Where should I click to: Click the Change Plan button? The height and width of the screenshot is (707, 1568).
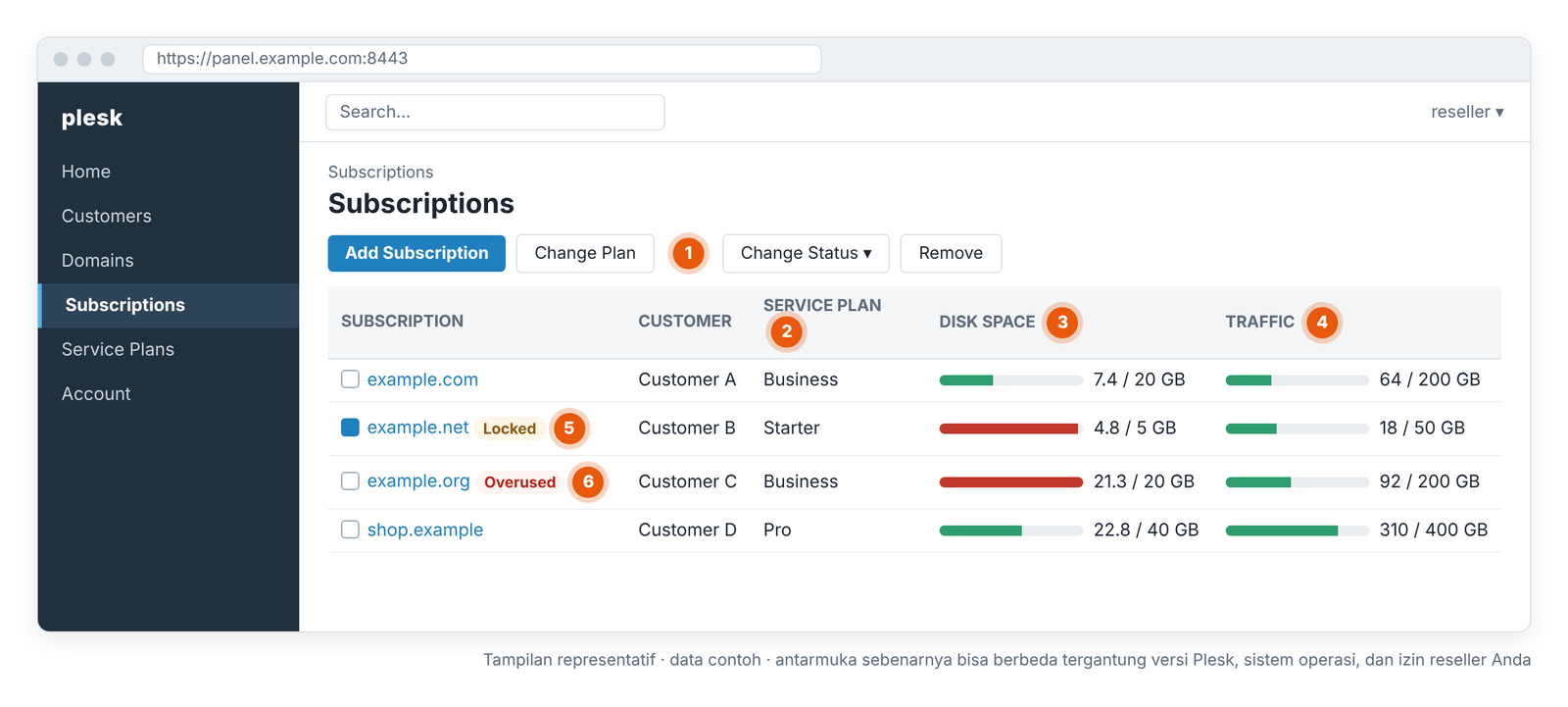click(x=585, y=253)
